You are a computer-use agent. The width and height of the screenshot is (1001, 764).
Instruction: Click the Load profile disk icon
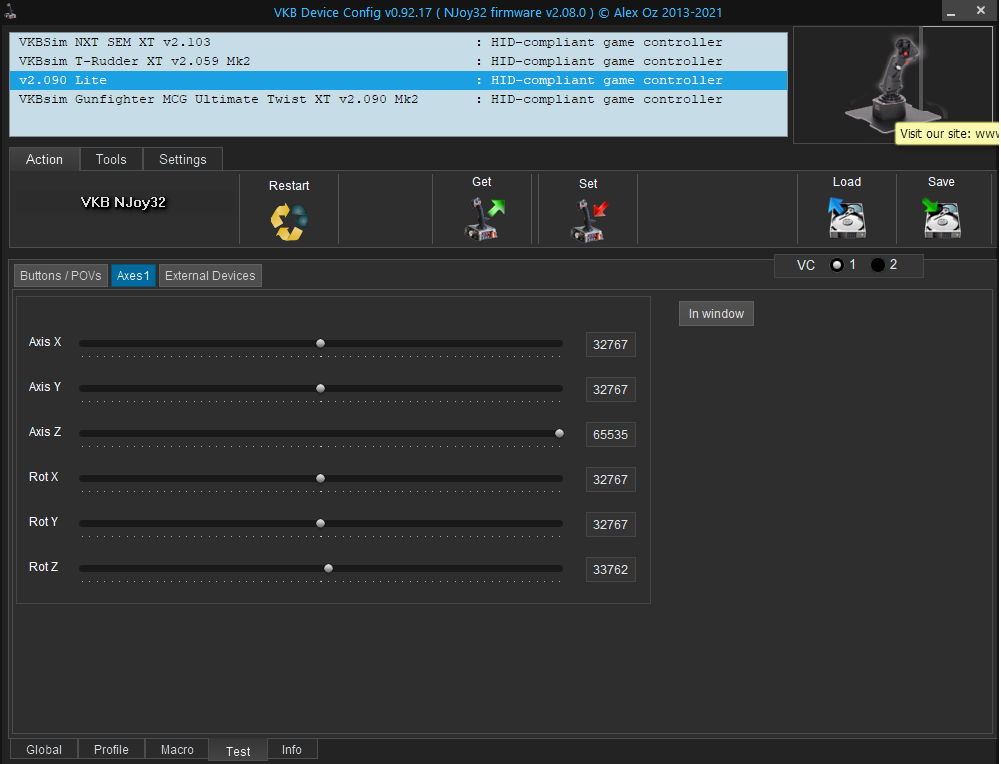click(847, 218)
